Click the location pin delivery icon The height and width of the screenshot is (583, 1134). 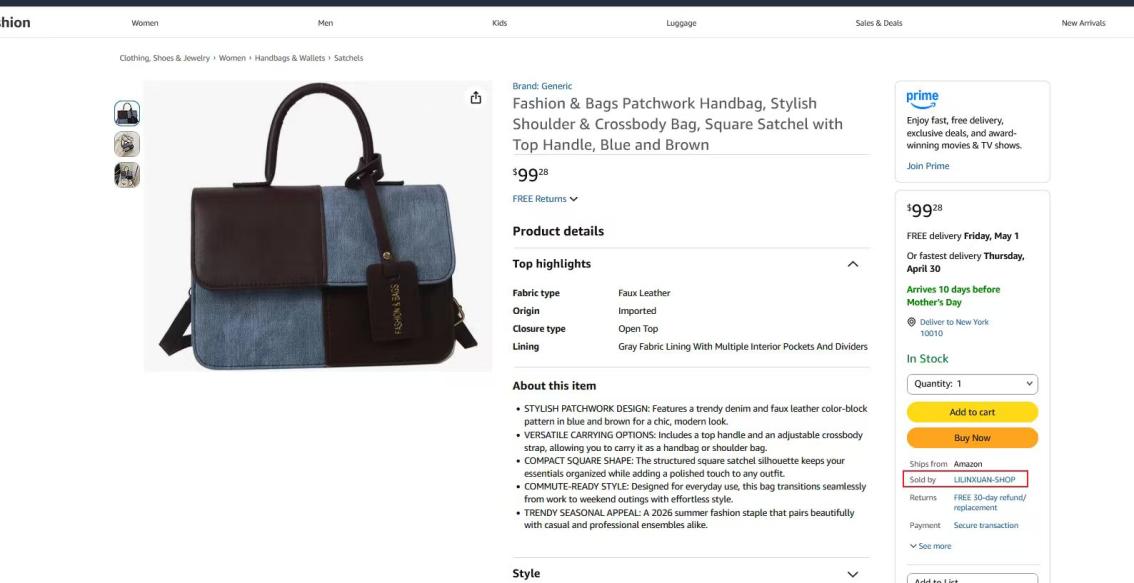911,322
